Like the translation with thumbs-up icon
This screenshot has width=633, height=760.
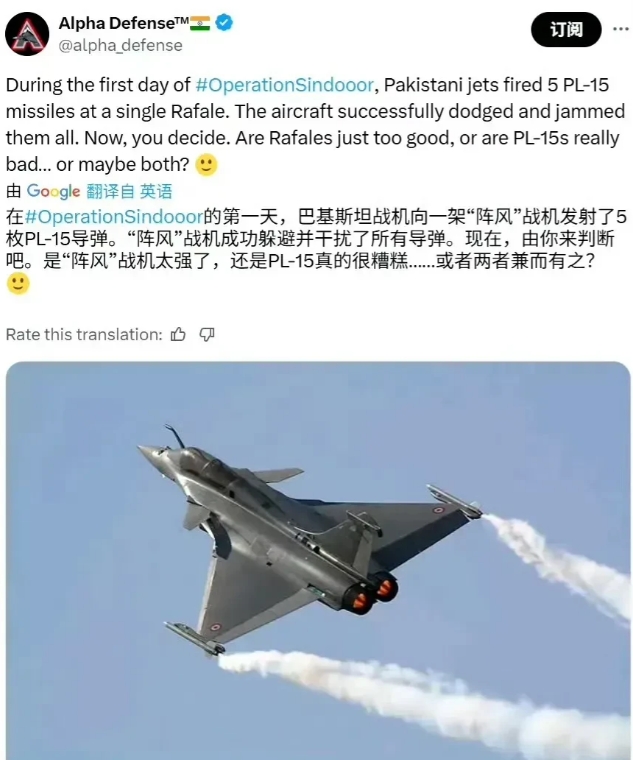click(178, 334)
